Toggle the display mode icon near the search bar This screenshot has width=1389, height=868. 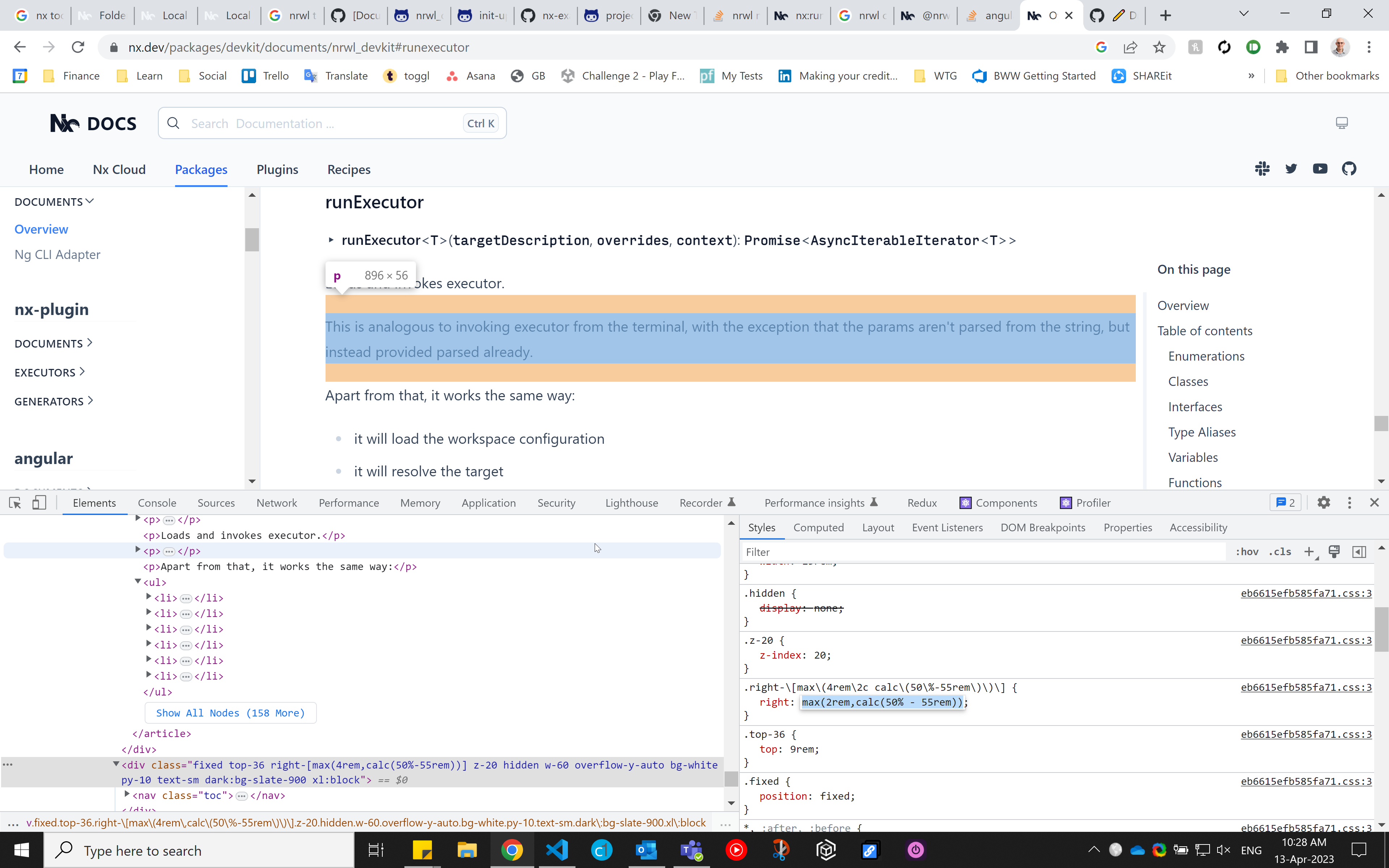[x=1342, y=122]
